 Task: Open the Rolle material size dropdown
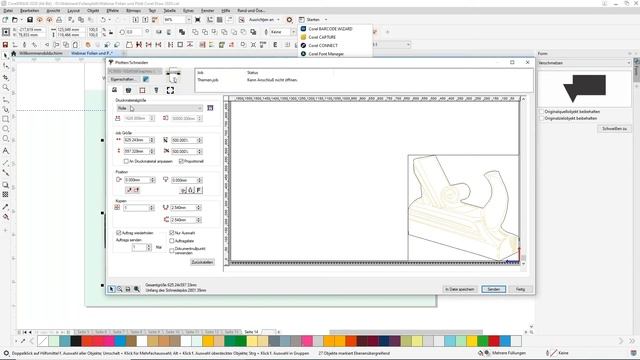click(x=160, y=108)
